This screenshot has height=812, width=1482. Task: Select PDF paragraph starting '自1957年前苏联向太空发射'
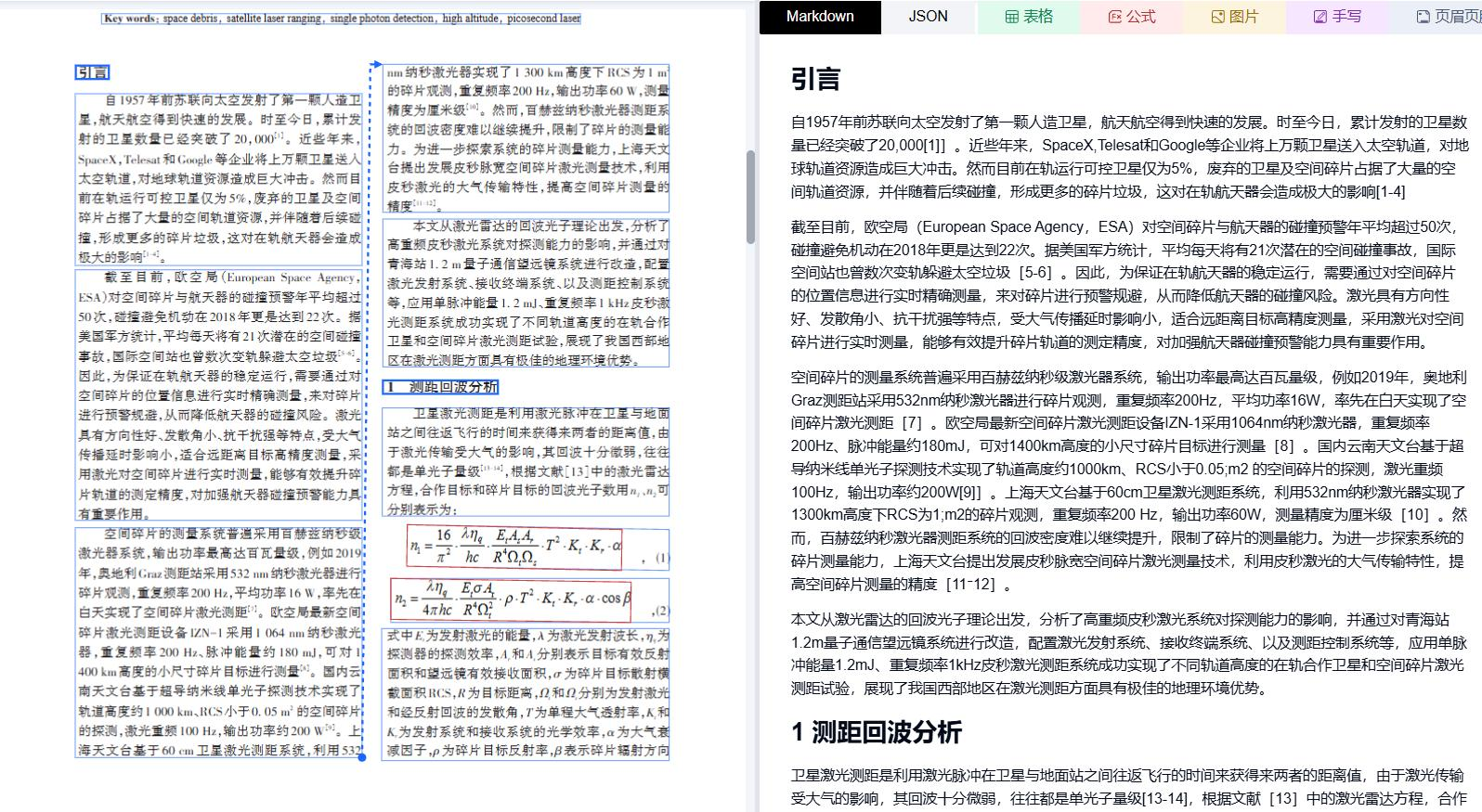coord(219,179)
